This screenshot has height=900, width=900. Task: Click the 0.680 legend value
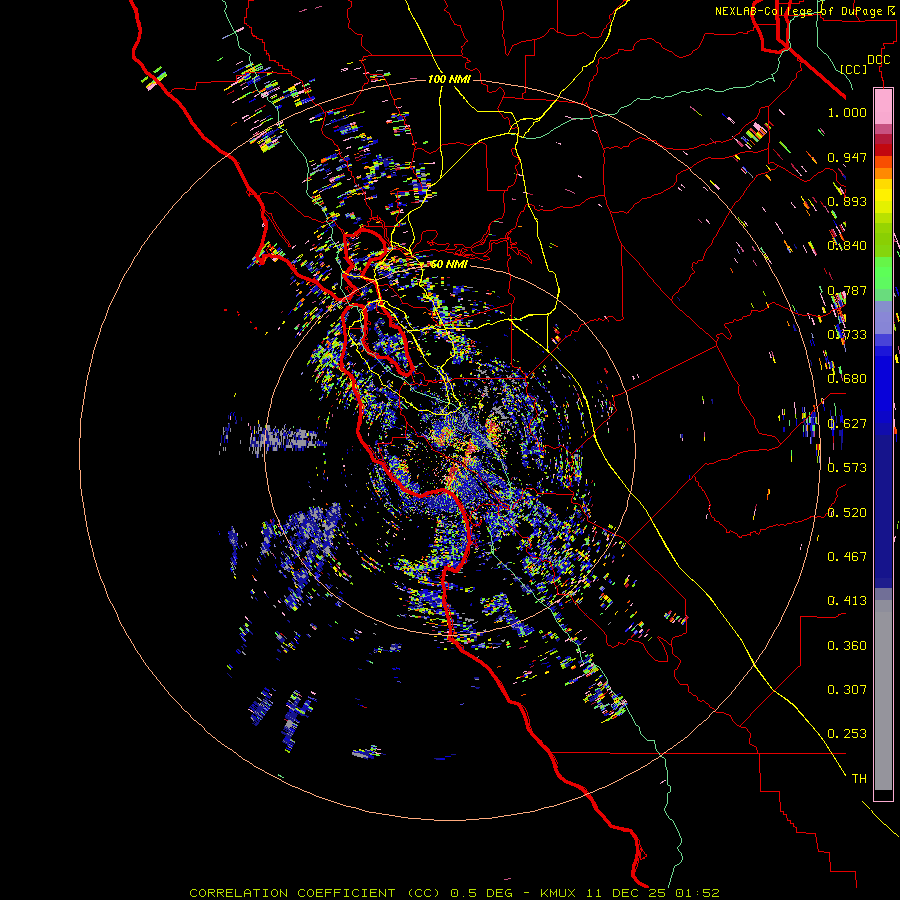847,379
